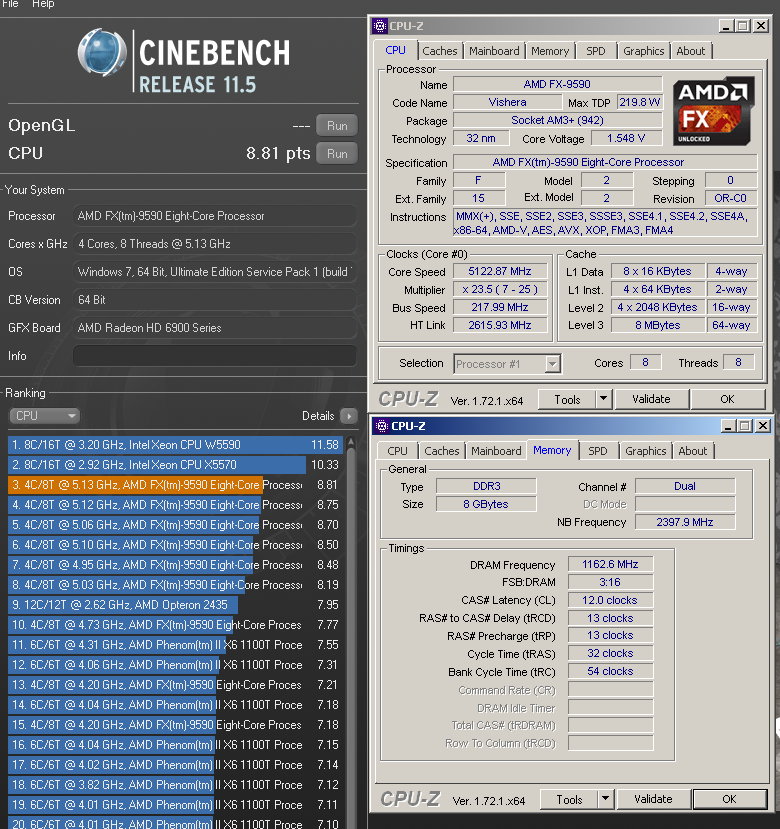780x829 pixels.
Task: Select ranking row 9 AMD Opteron 2435
Action: pyautogui.click(x=175, y=605)
